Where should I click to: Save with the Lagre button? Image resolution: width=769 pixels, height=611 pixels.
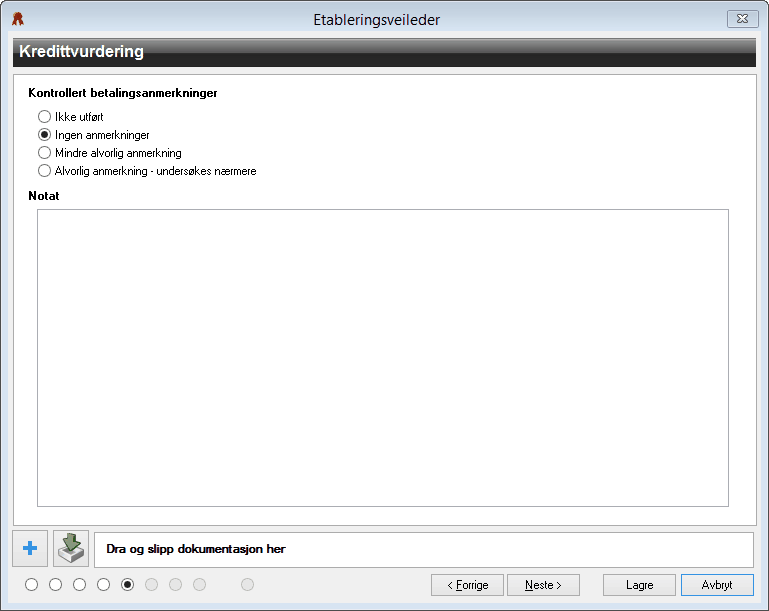click(640, 585)
